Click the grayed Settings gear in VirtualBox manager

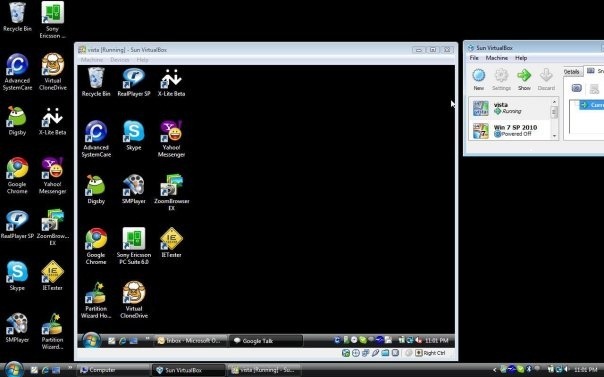point(501,79)
